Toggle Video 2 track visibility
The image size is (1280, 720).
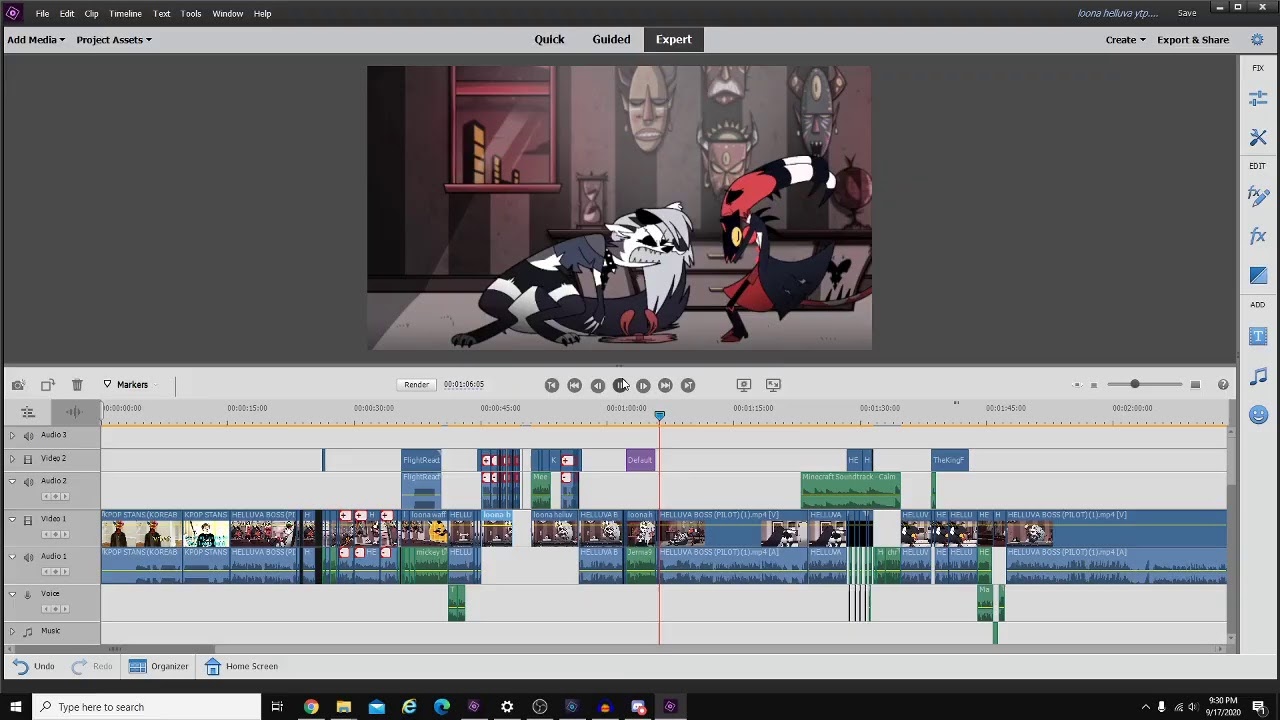click(28, 459)
